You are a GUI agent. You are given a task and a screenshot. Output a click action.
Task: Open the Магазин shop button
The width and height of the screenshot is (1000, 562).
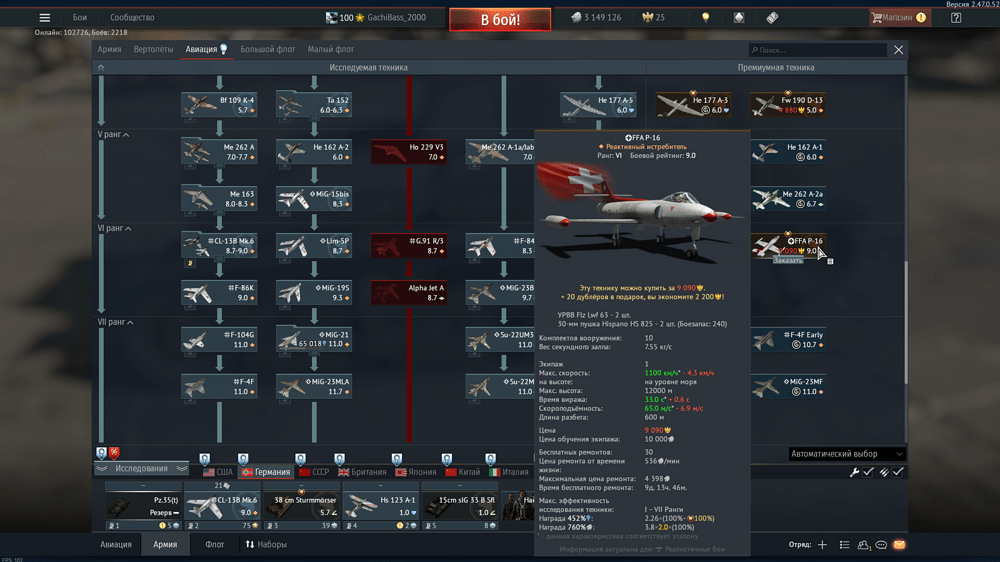tap(899, 18)
